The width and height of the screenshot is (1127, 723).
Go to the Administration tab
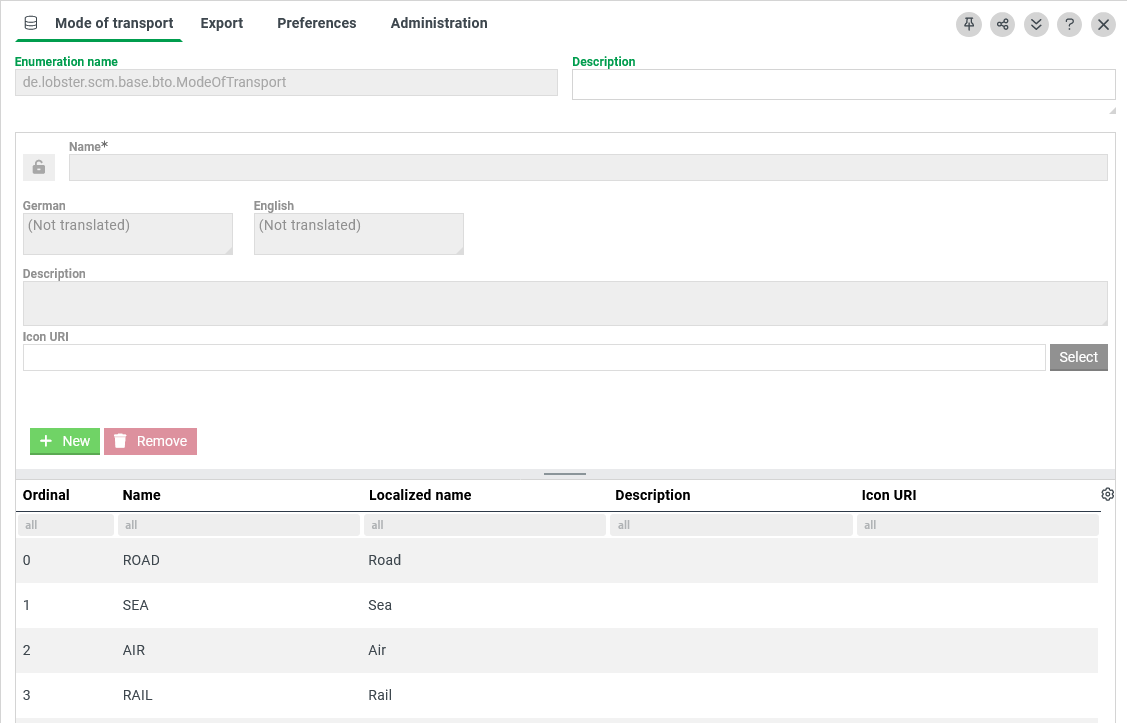[438, 23]
